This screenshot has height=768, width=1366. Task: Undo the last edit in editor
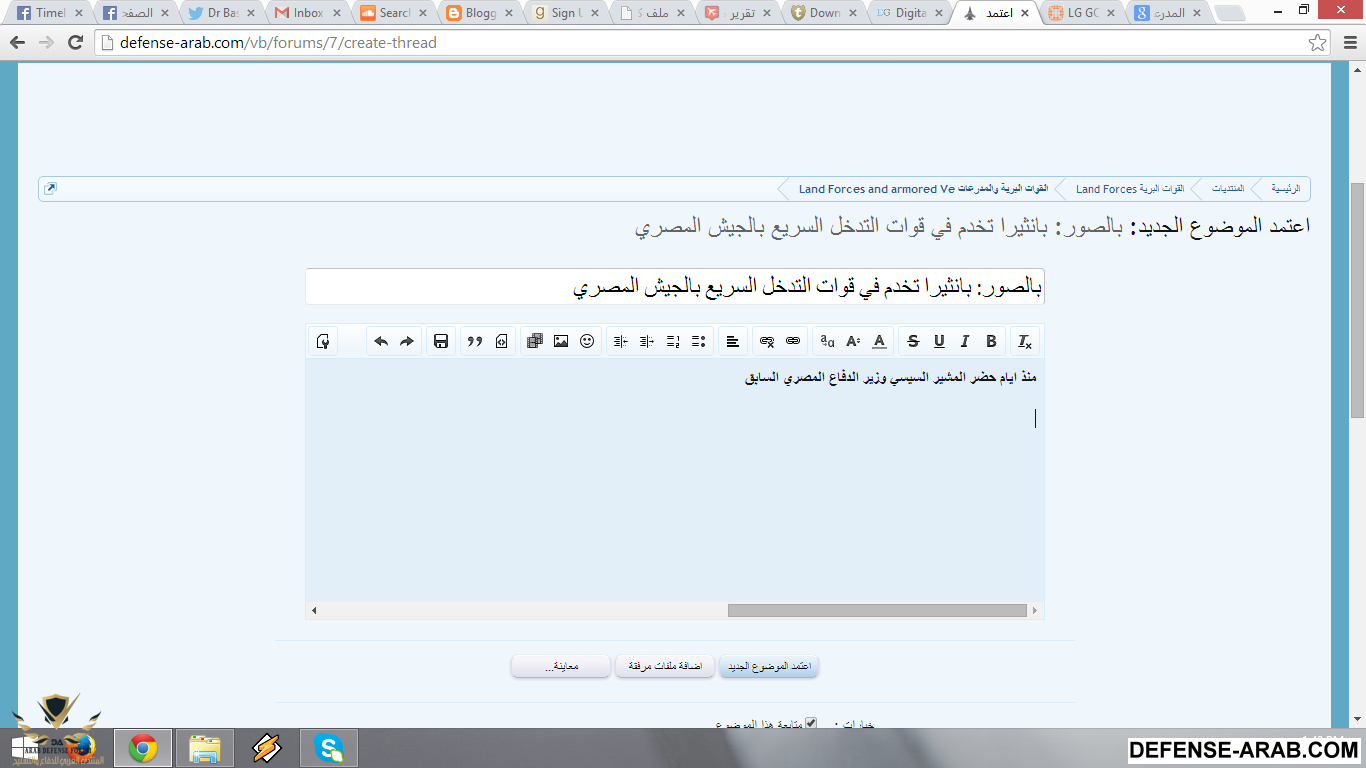(381, 341)
